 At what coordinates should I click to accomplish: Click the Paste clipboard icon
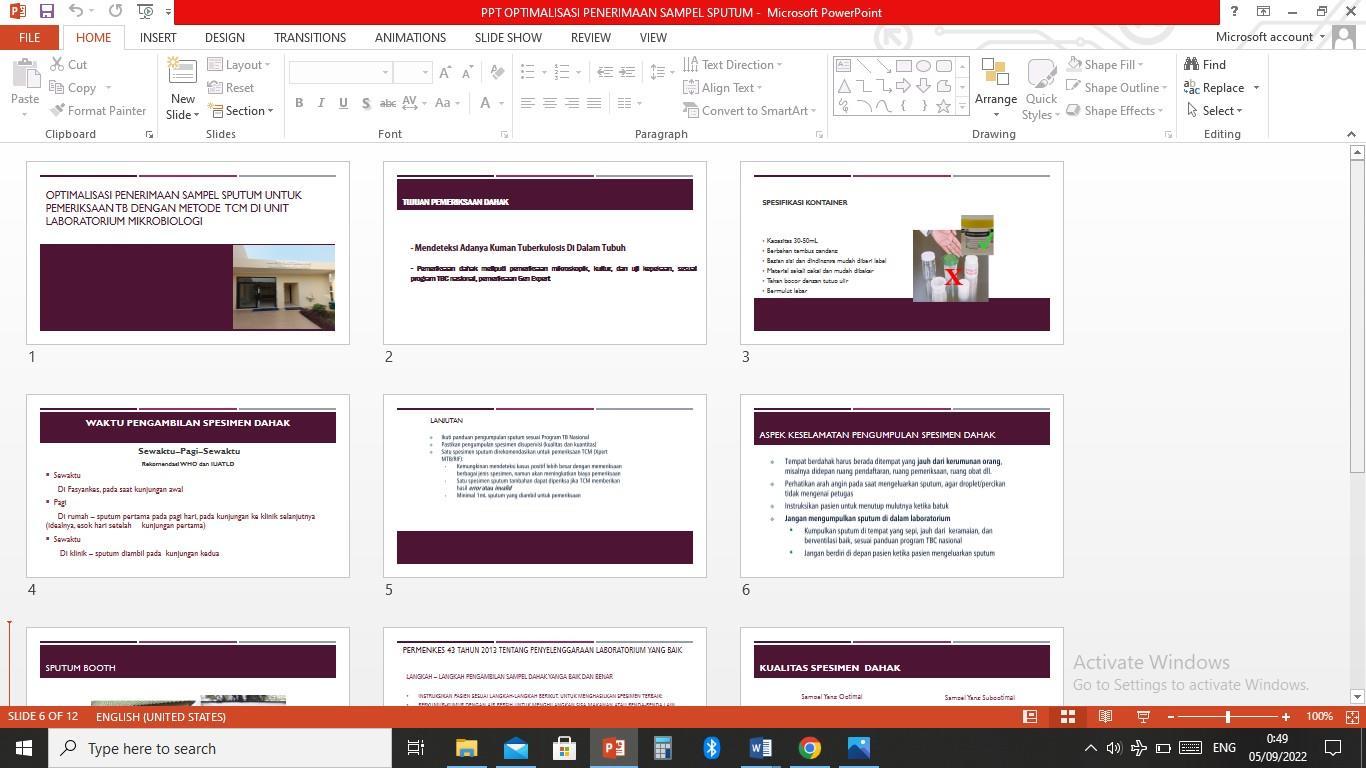[25, 75]
